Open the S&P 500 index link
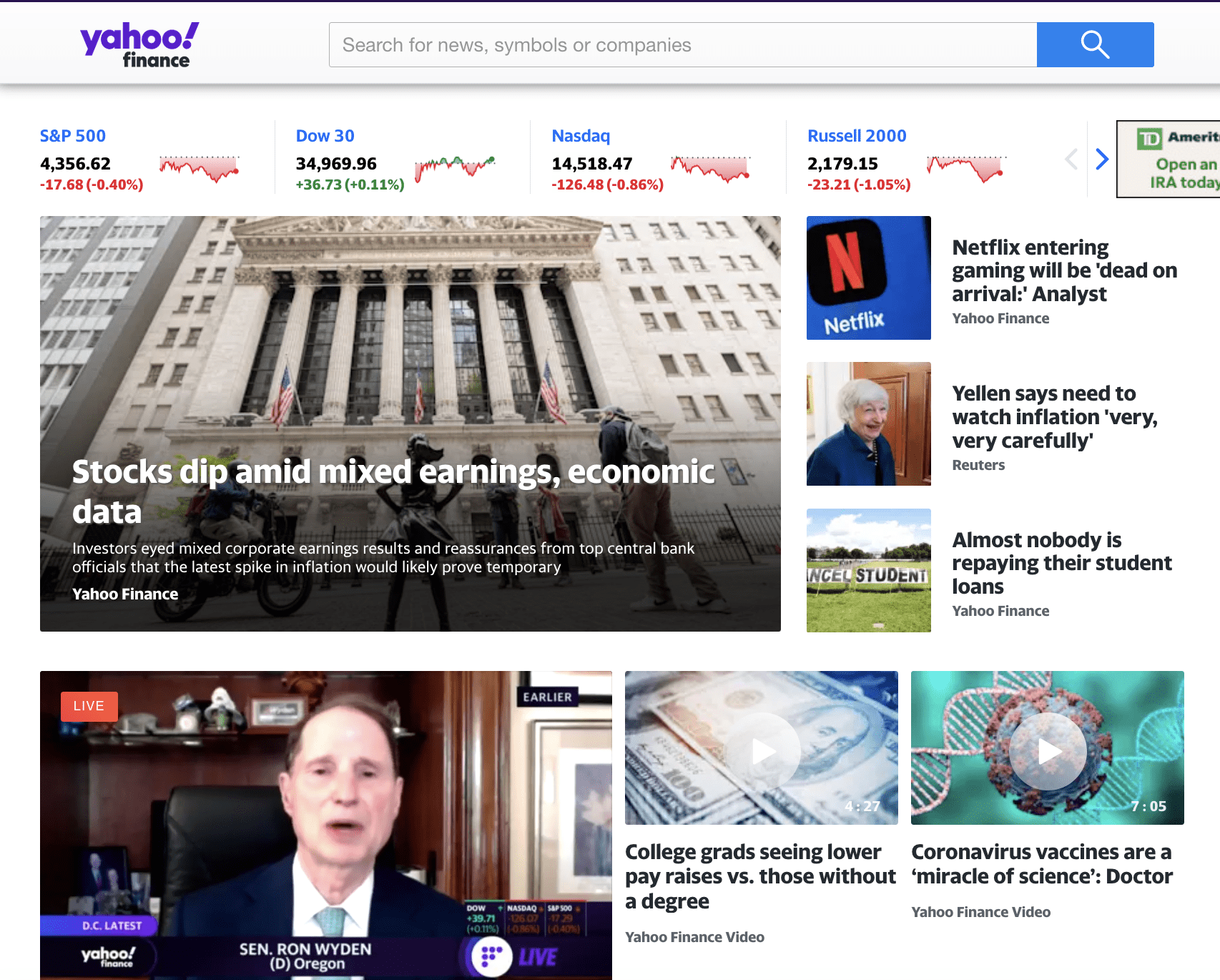 tap(73, 136)
